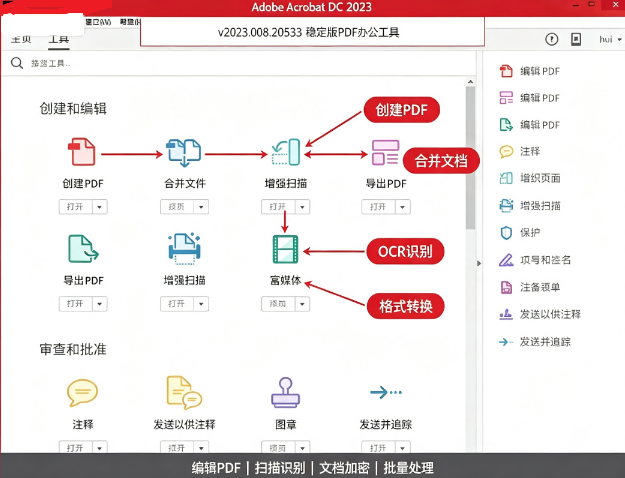Click 打开 button under green 导出PDF
Screen dimensions: 625x478
(x=75, y=304)
